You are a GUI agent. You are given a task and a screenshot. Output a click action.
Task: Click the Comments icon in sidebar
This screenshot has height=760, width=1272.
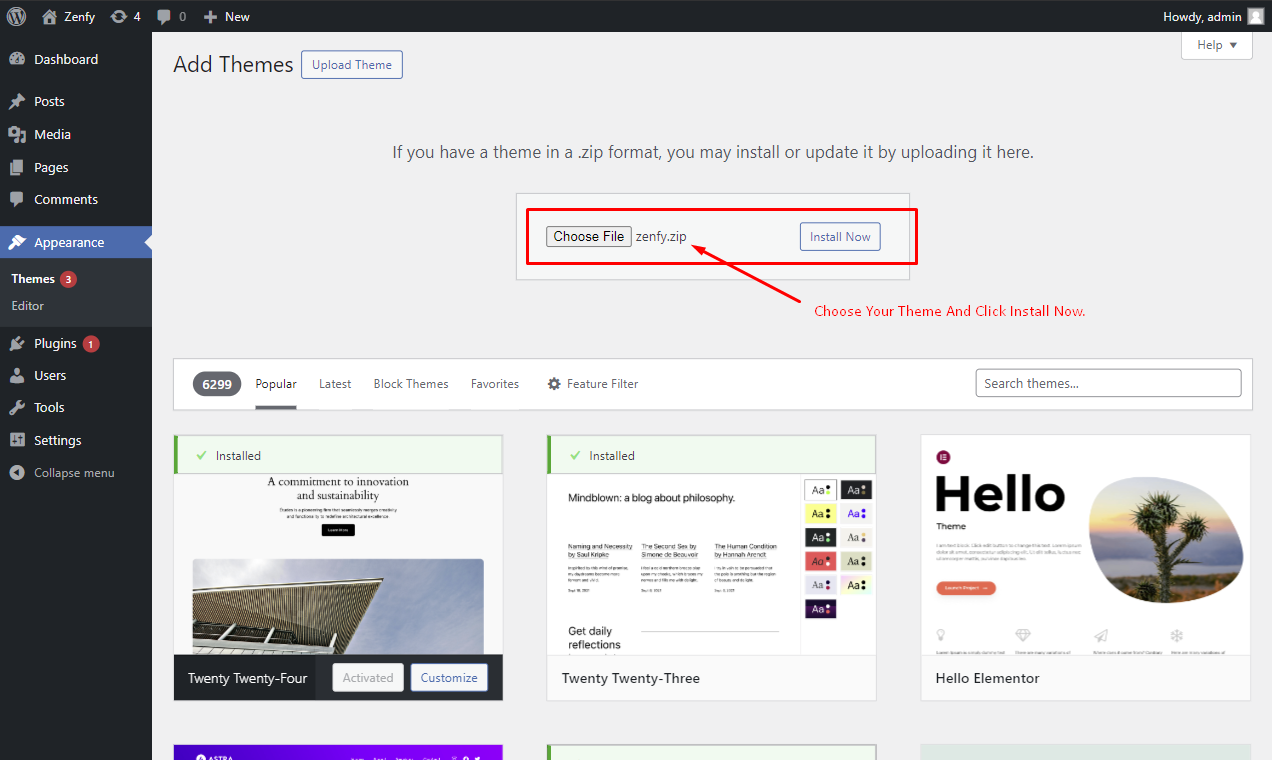17,199
